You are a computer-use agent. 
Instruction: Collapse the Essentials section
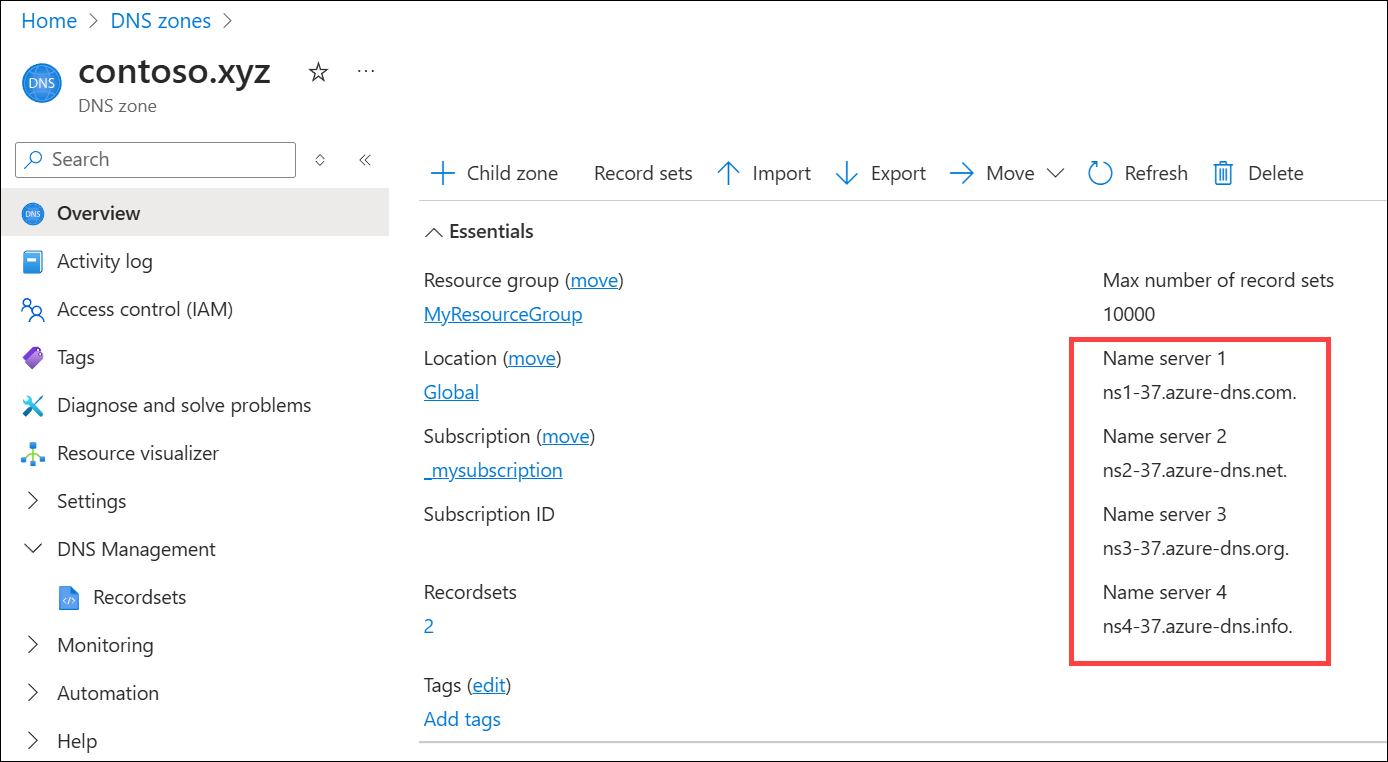pos(434,232)
